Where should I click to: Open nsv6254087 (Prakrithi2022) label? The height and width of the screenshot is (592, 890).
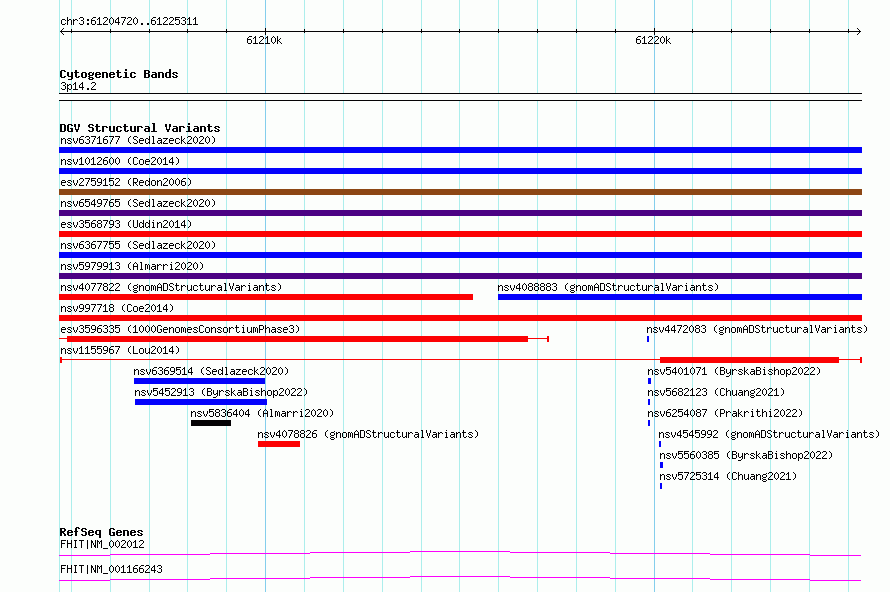[725, 413]
